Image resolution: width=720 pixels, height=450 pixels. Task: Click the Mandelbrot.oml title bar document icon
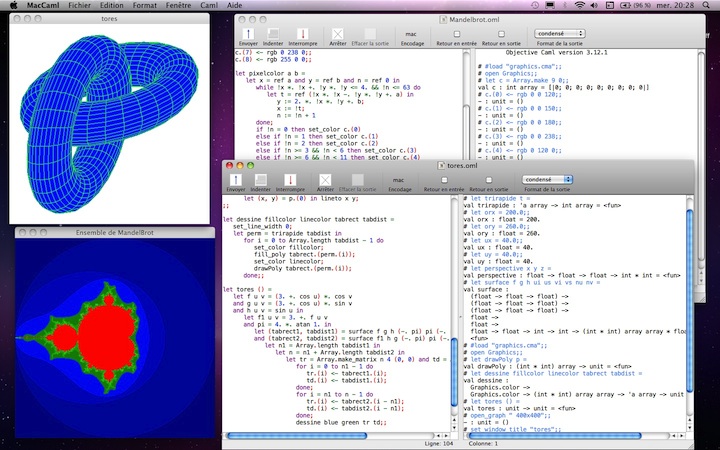click(x=443, y=20)
